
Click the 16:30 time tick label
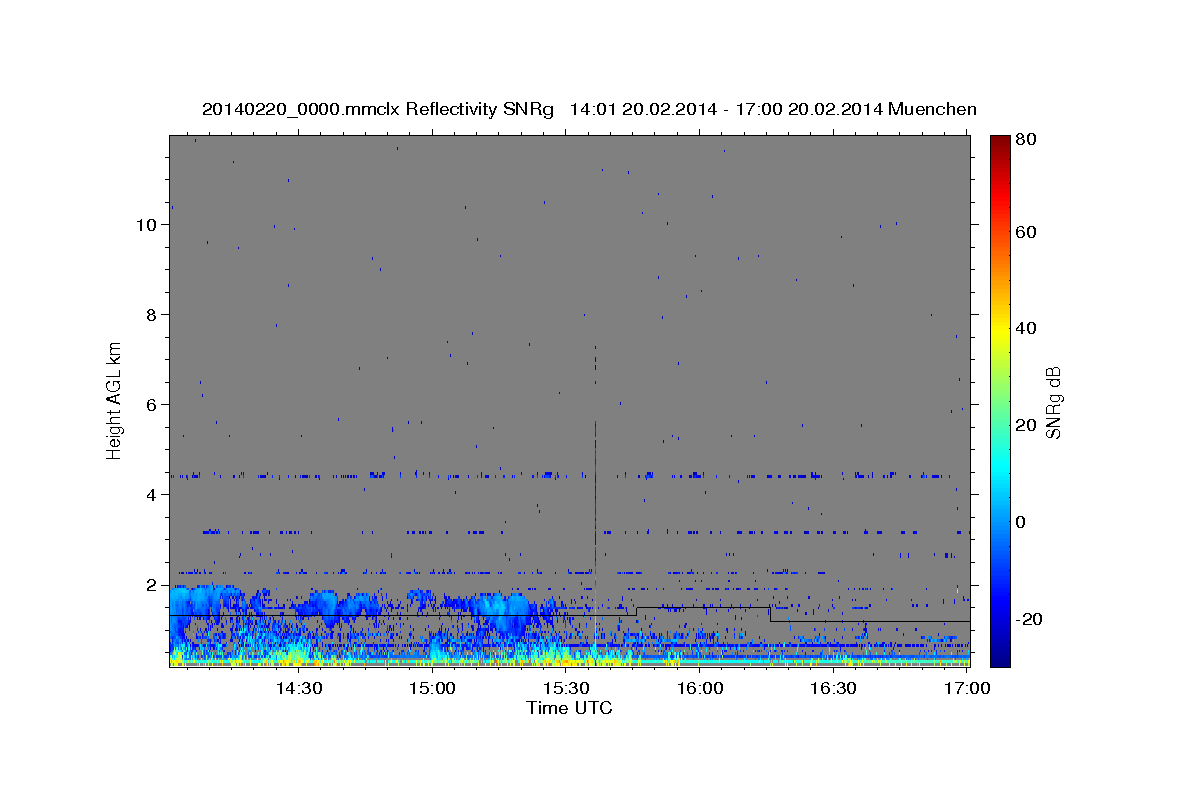point(833,689)
